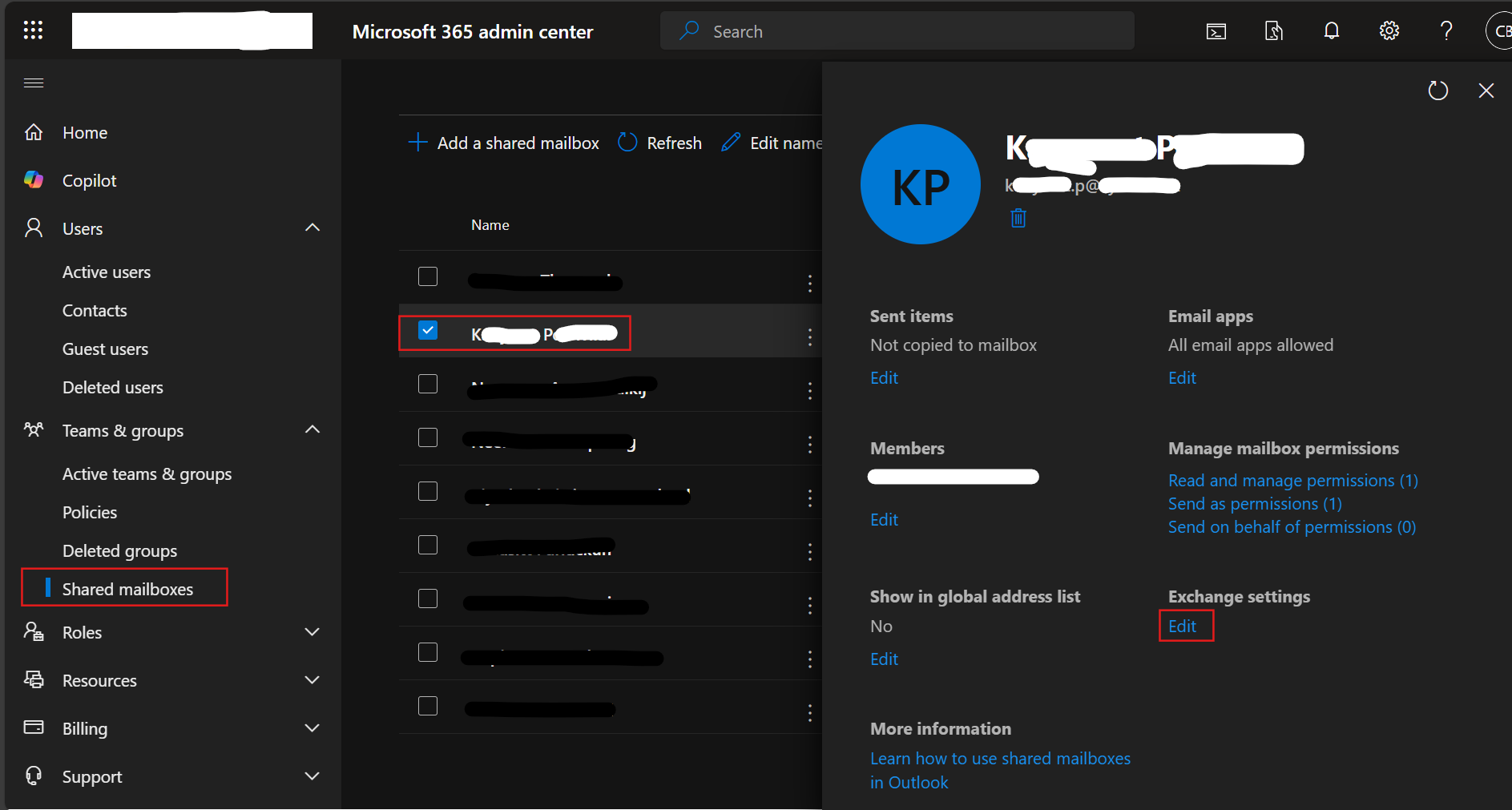Tick the fifth mailbox row checkbox
This screenshot has height=810, width=1512.
tap(428, 491)
